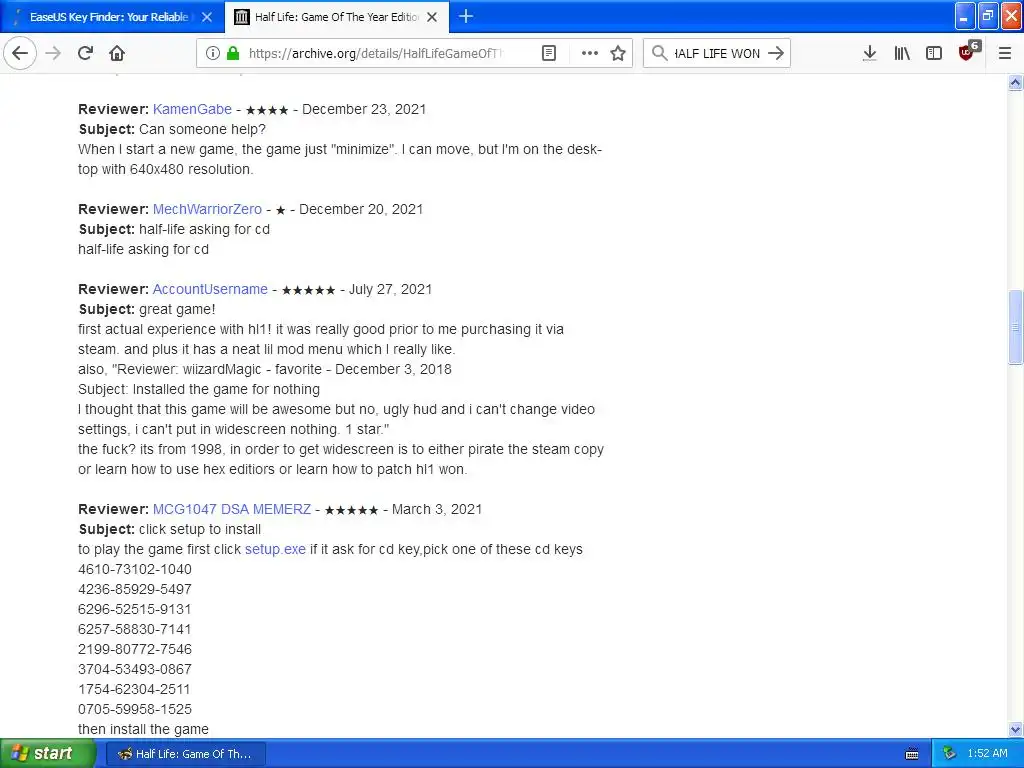Open a new tab with plus button
The height and width of the screenshot is (768, 1024).
click(466, 16)
